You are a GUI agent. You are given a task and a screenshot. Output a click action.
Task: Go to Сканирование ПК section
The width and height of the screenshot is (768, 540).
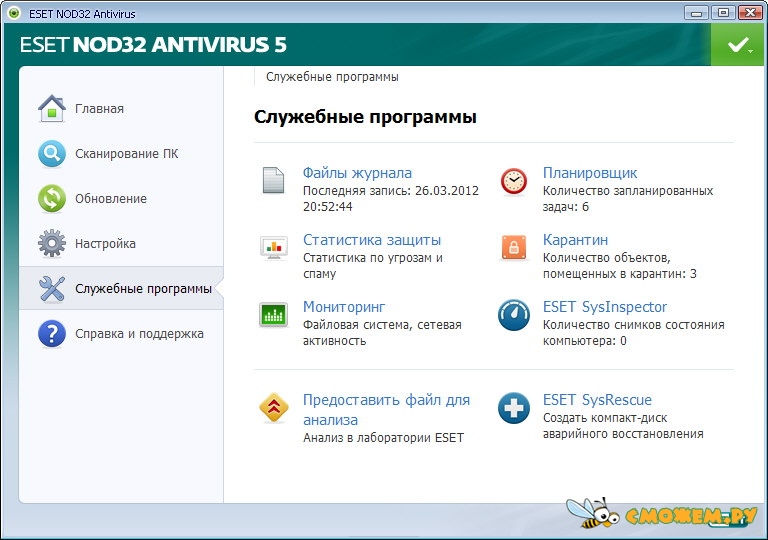(126, 154)
